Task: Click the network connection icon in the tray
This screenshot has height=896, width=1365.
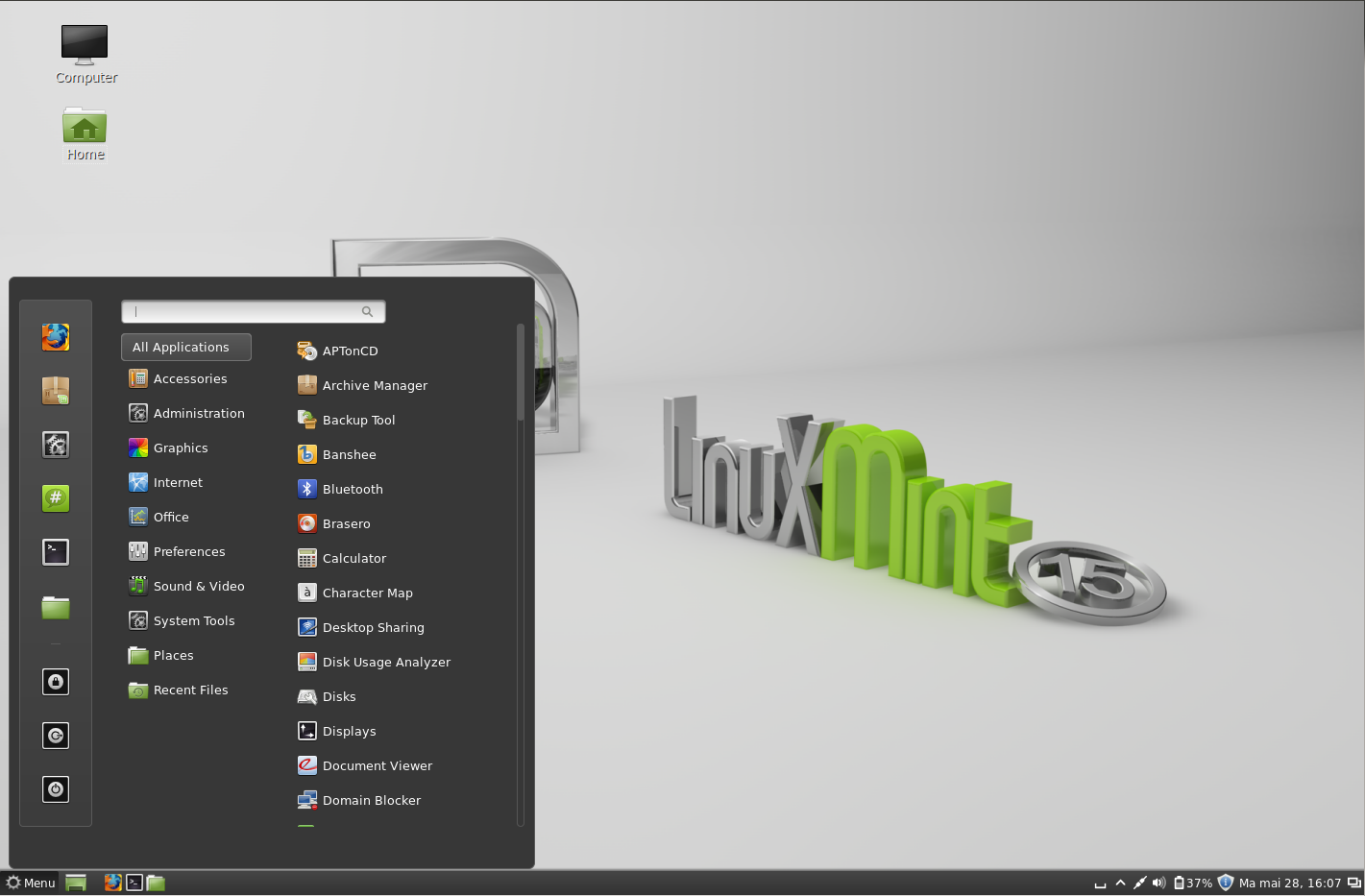Action: (x=1139, y=883)
